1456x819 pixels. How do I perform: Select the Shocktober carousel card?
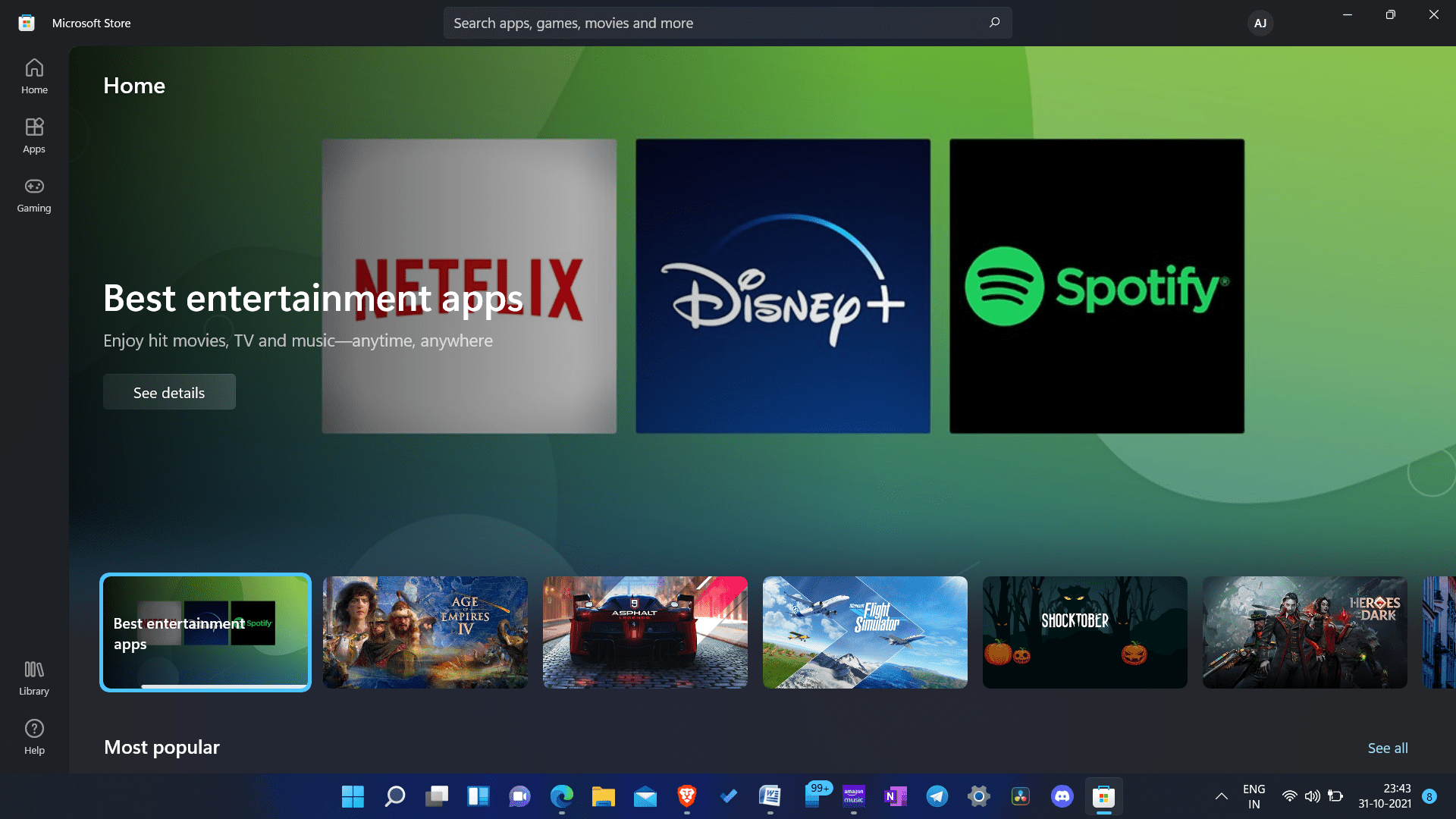pos(1084,632)
